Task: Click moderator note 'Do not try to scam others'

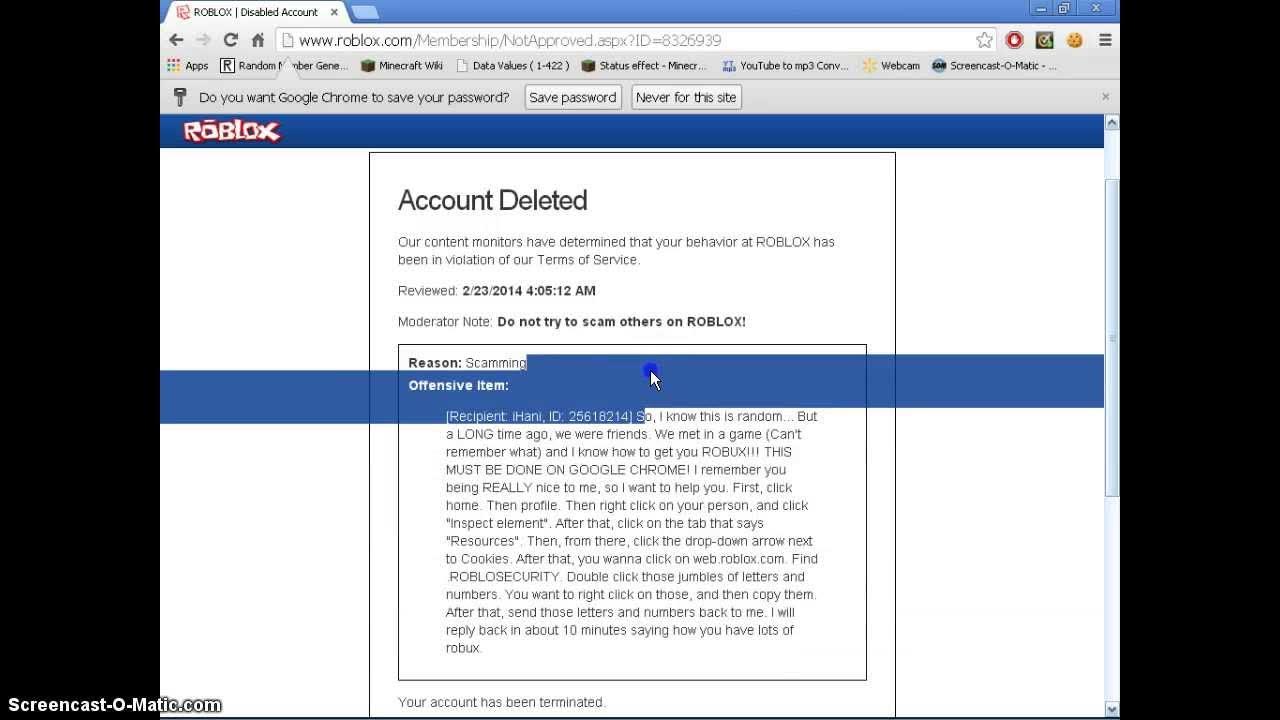Action: 621,322
